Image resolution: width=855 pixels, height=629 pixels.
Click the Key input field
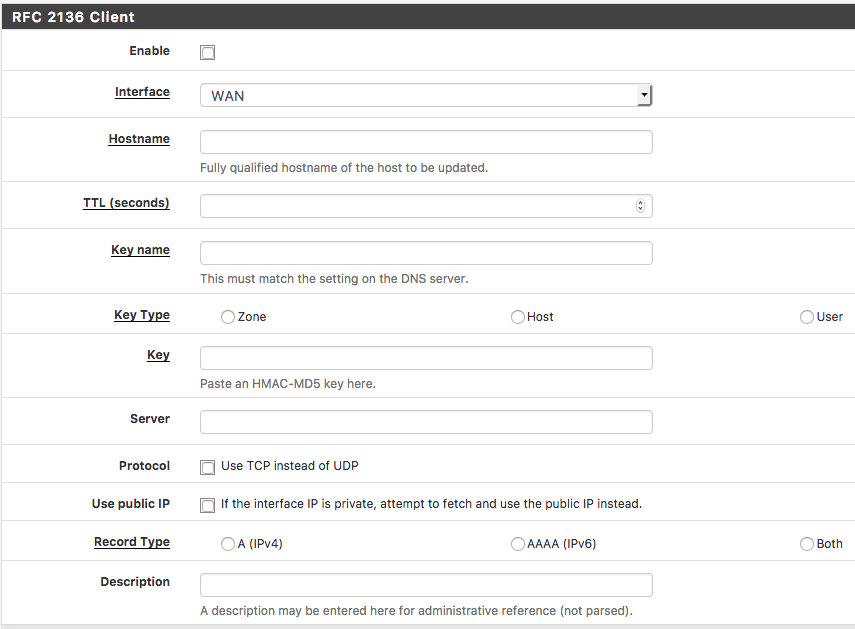(x=426, y=358)
